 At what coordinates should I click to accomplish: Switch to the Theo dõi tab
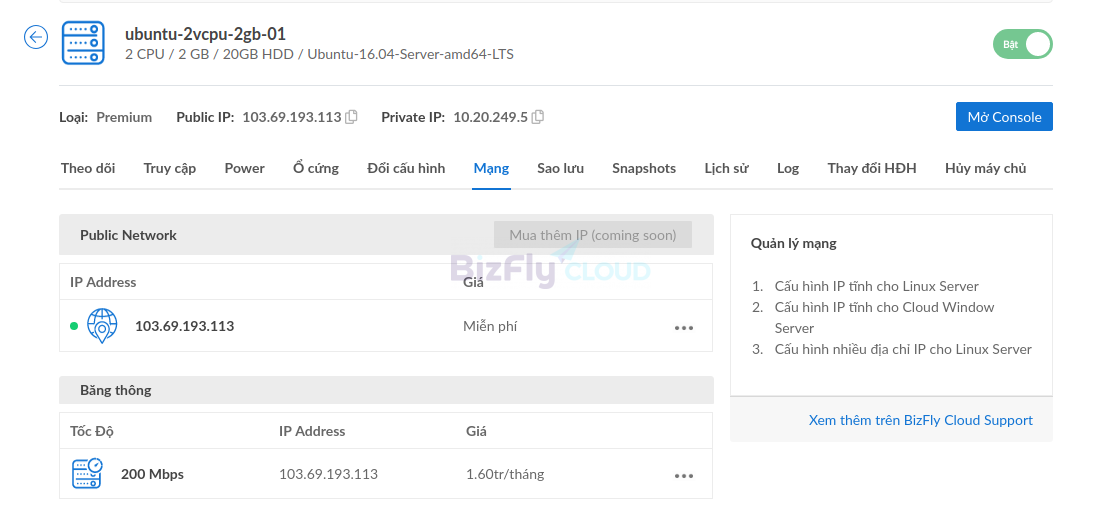(x=88, y=168)
